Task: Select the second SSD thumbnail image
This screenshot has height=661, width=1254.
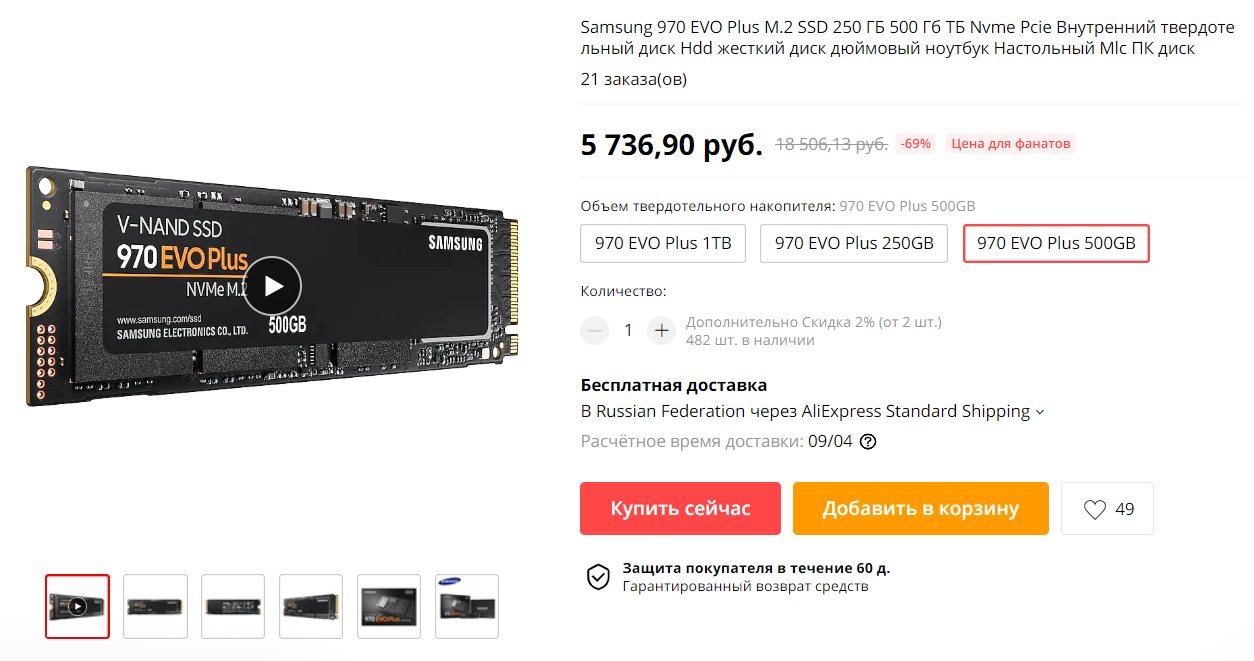Action: tap(155, 606)
